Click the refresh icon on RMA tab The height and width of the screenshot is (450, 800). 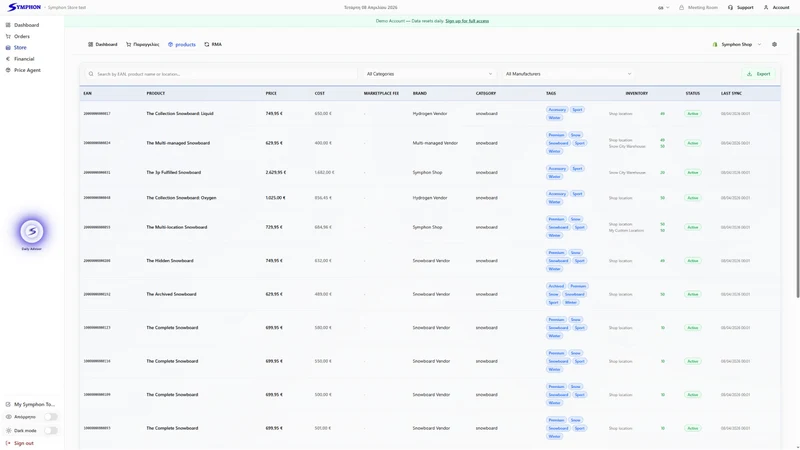(207, 44)
